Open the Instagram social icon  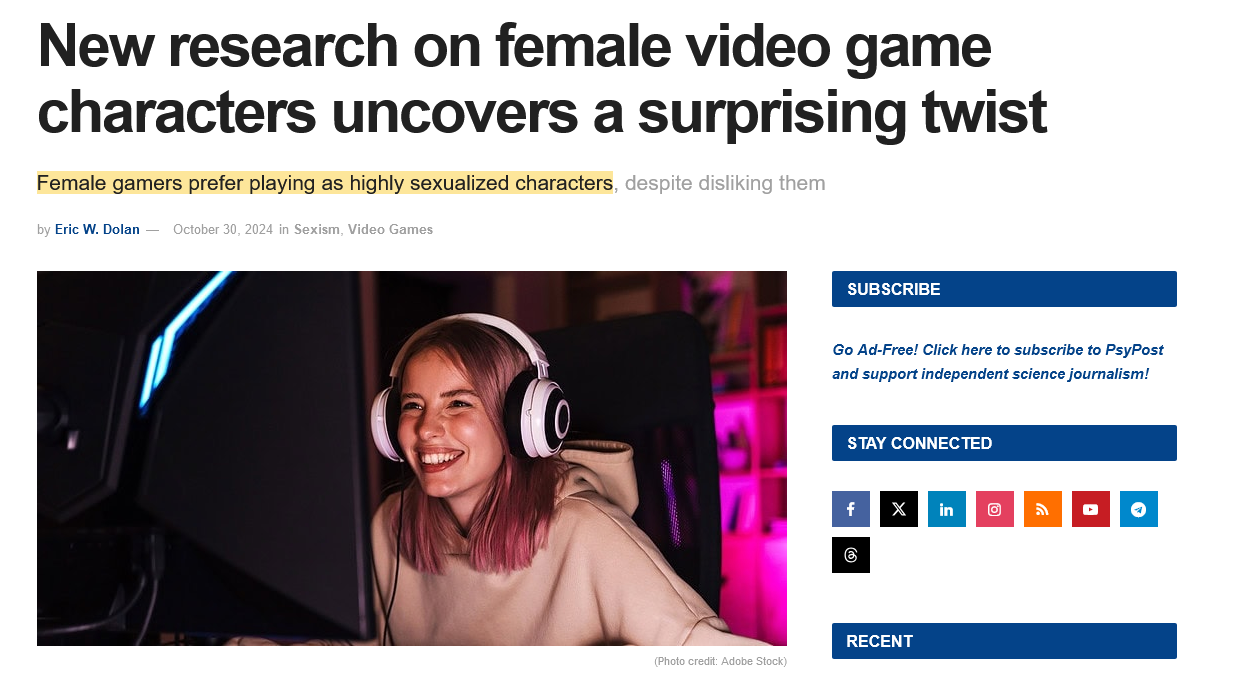pyautogui.click(x=995, y=509)
